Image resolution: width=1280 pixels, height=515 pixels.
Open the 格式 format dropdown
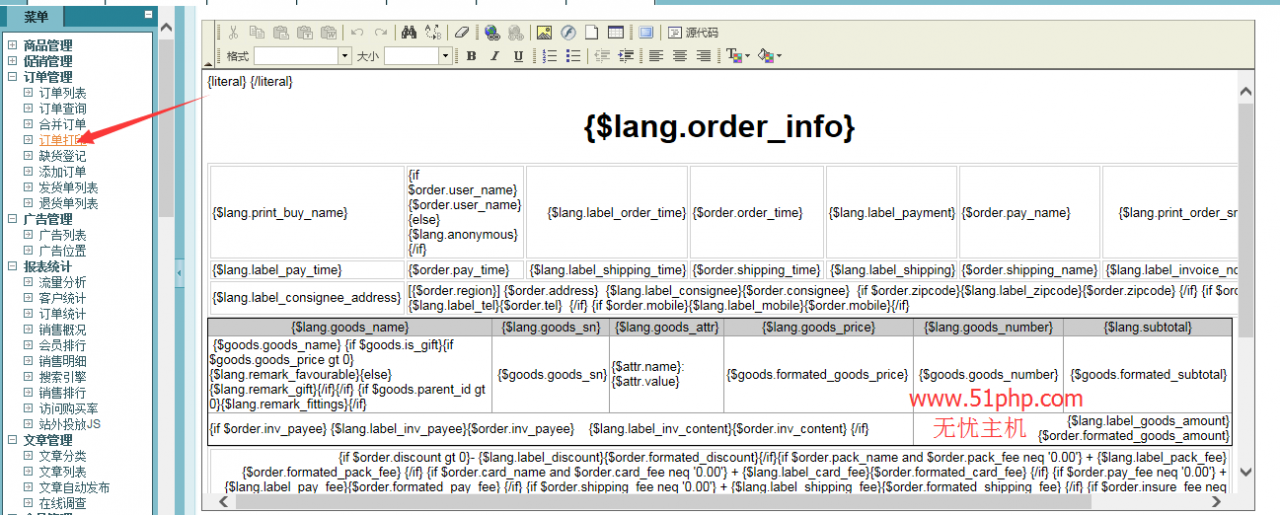tap(345, 56)
